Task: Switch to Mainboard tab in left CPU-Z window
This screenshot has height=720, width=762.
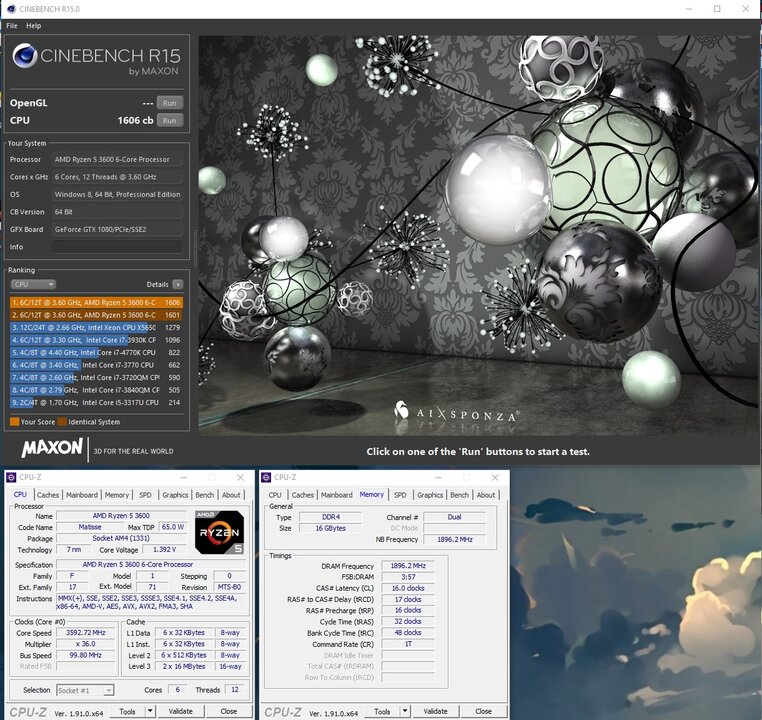Action: 82,495
